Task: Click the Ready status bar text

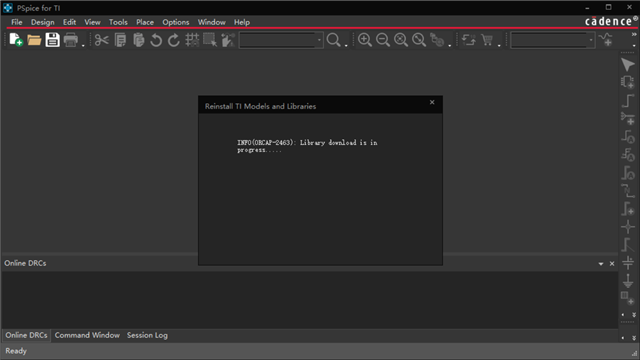Action: pos(16,351)
